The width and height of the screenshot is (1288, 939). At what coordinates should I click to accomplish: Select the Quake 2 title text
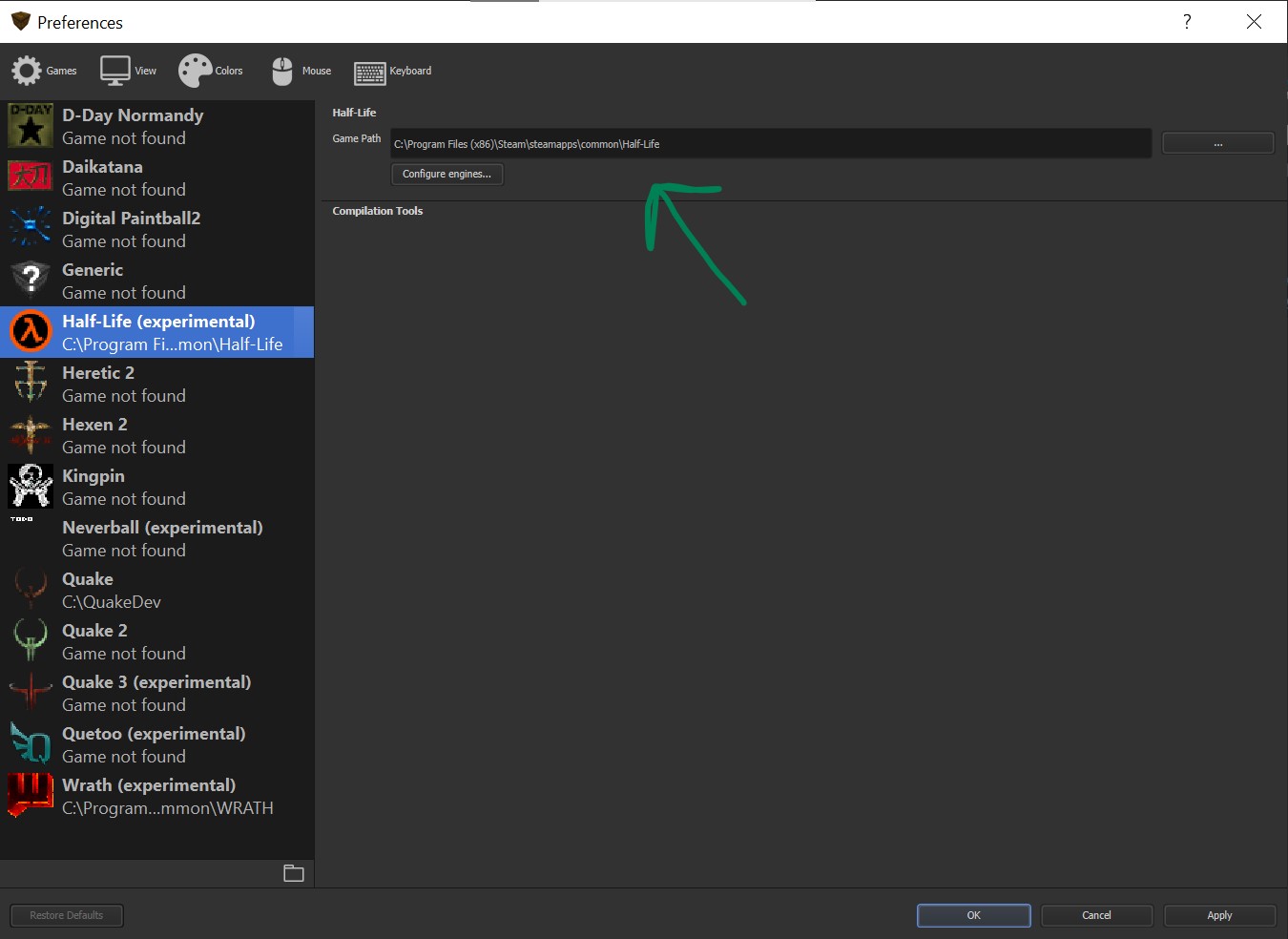(94, 631)
